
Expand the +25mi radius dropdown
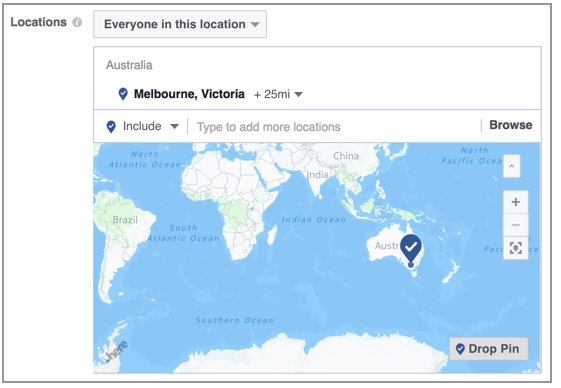click(x=278, y=94)
